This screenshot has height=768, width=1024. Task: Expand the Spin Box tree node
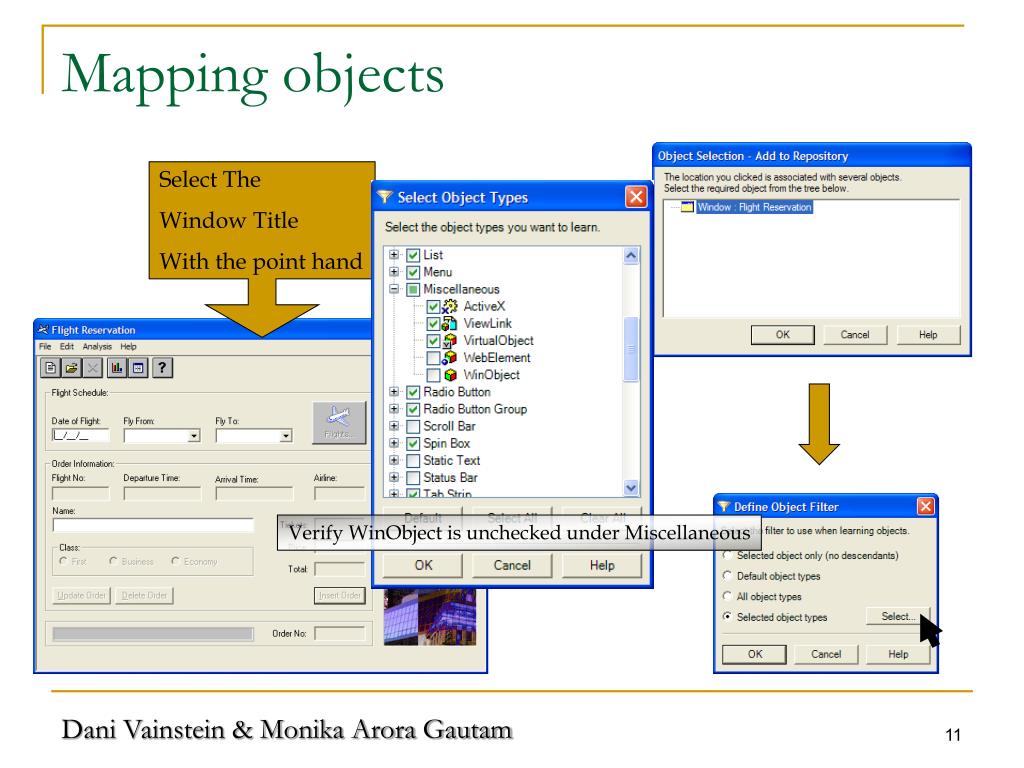pyautogui.click(x=394, y=443)
